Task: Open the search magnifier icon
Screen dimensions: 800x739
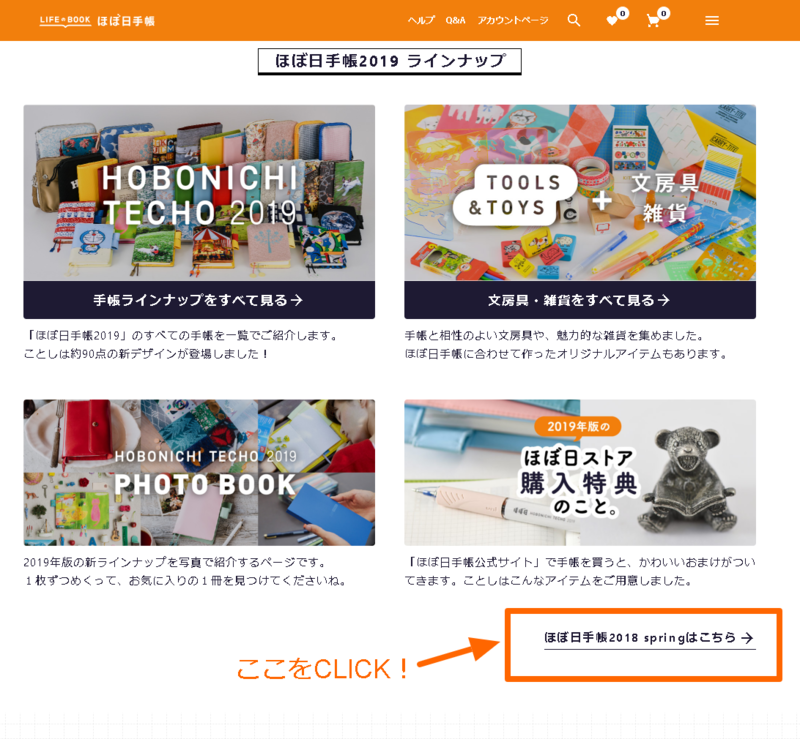Action: [x=574, y=20]
